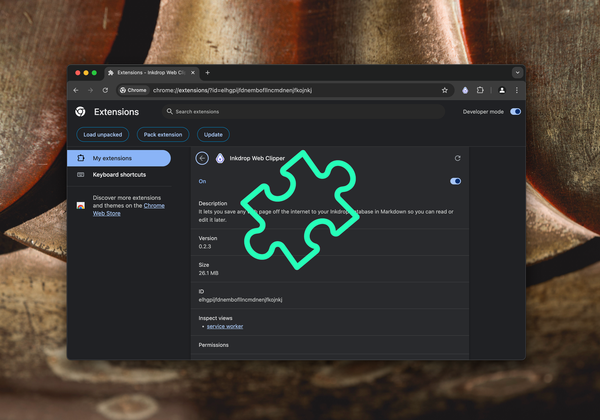600x420 pixels.
Task: Open Keyboard shortcuts in the sidebar
Action: [x=119, y=175]
